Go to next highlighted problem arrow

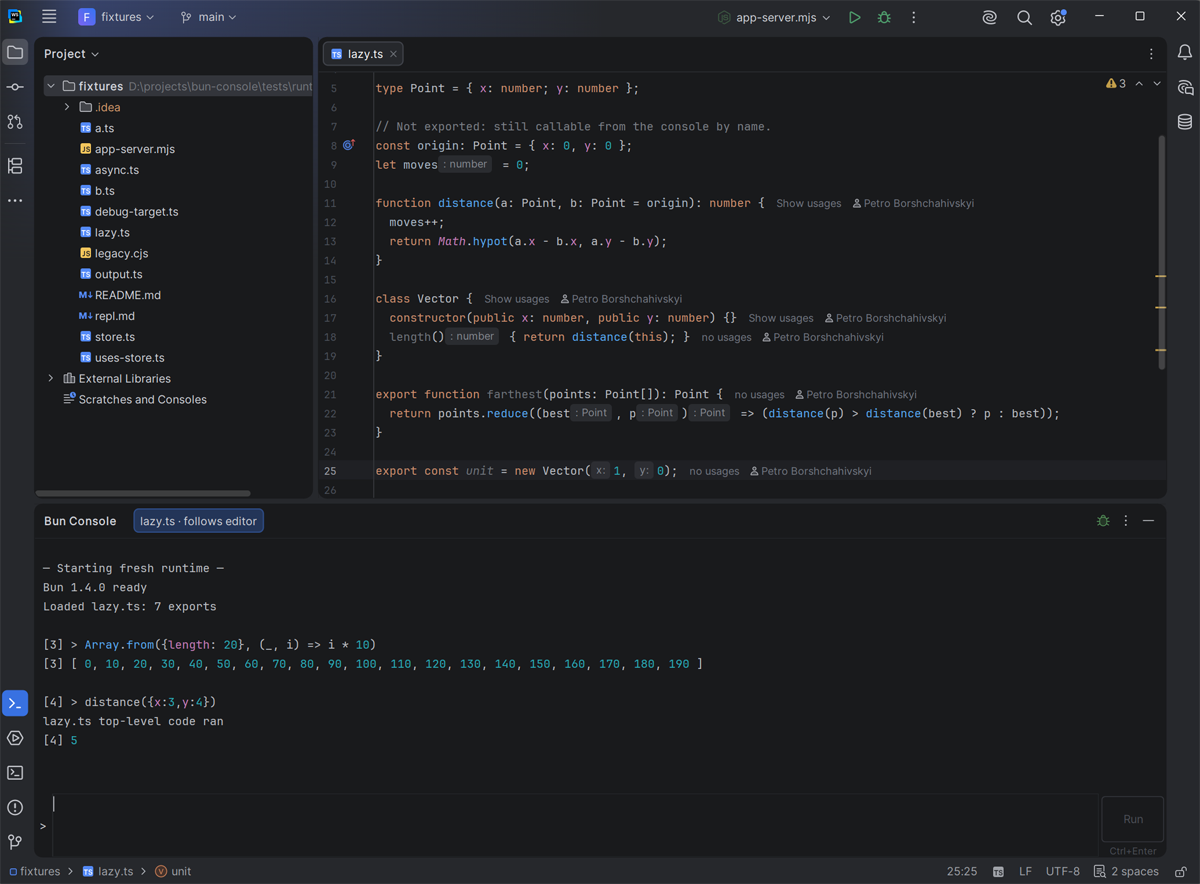point(1157,84)
